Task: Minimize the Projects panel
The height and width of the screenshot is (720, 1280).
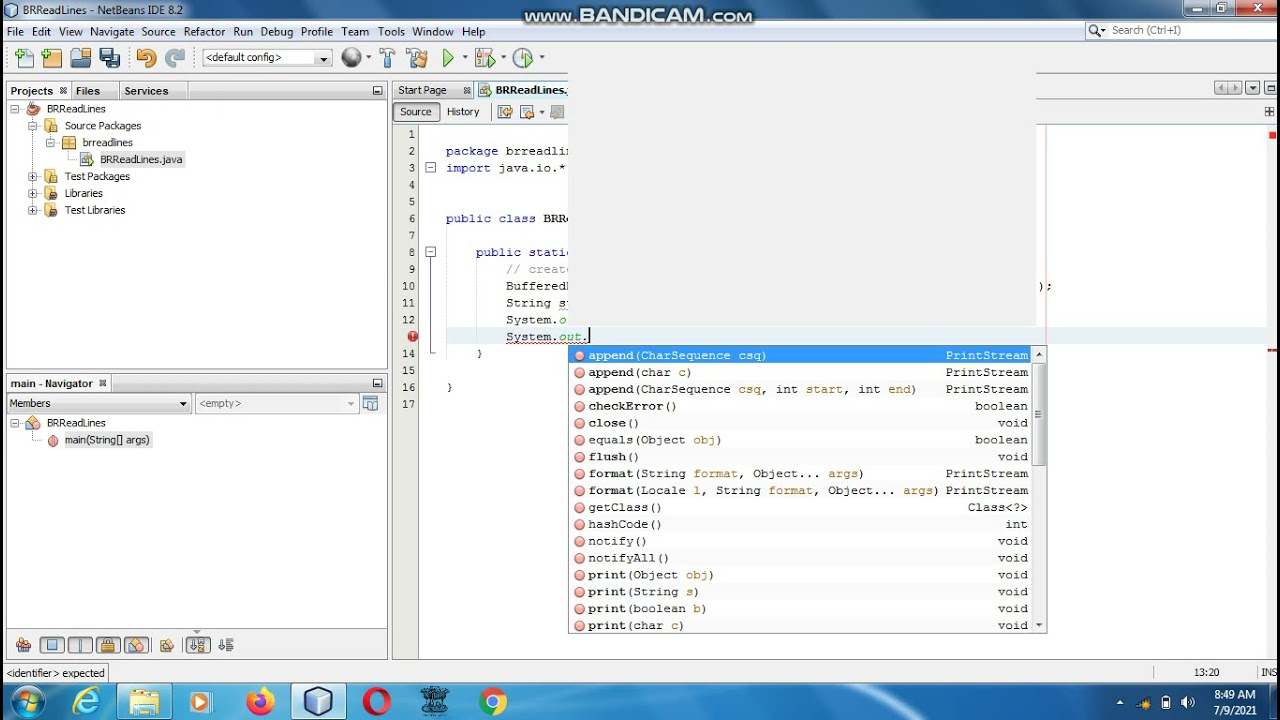Action: pos(377,91)
